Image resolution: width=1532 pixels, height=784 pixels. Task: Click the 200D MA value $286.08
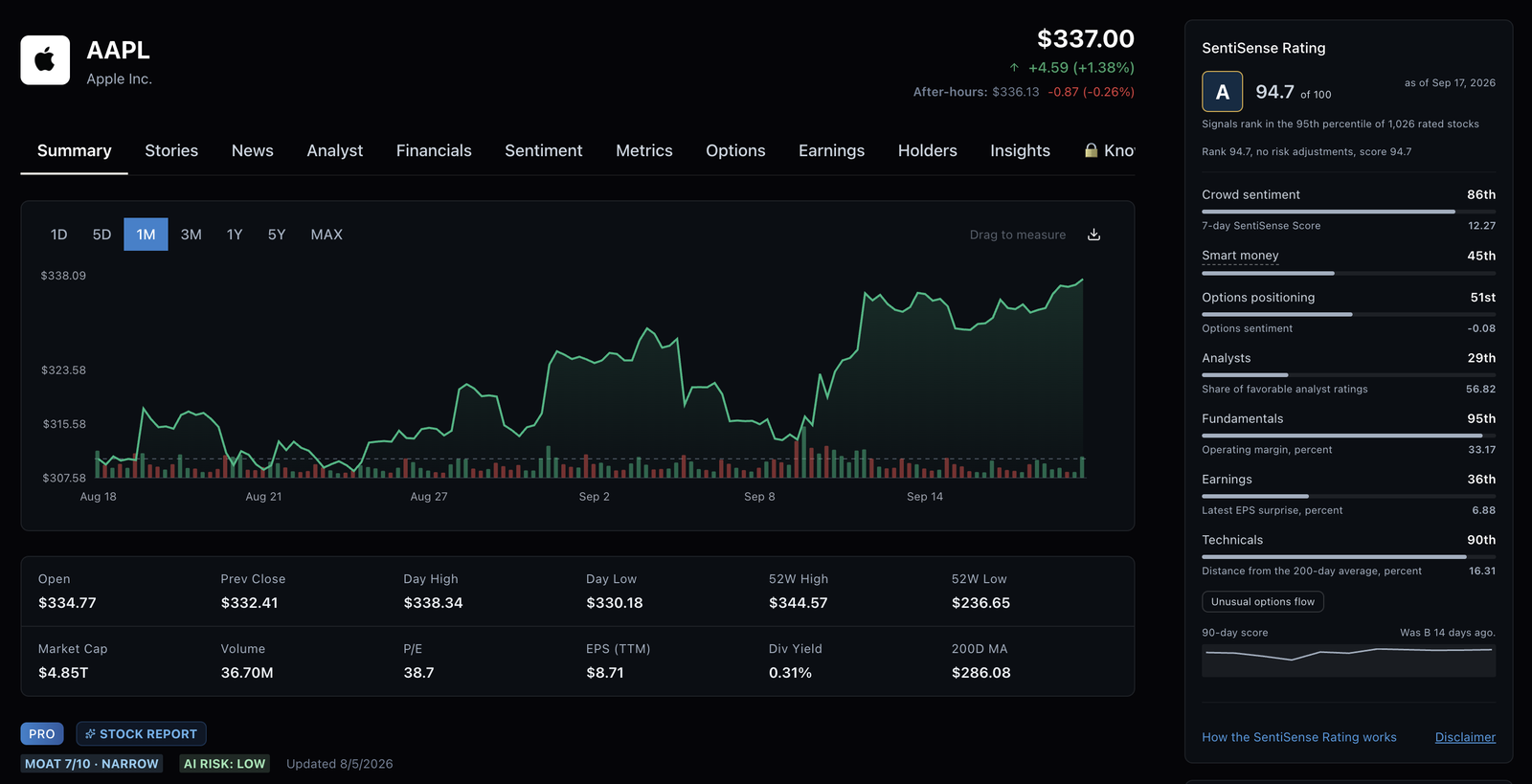(x=980, y=673)
